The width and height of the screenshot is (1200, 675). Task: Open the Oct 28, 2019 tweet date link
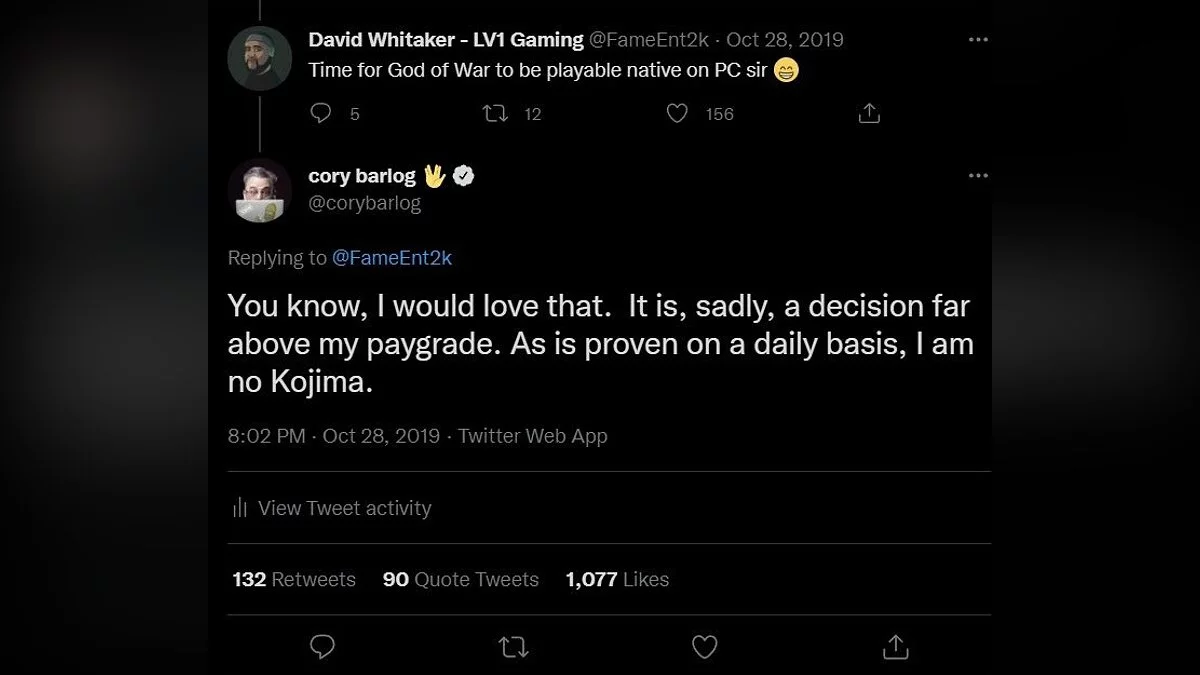click(381, 436)
